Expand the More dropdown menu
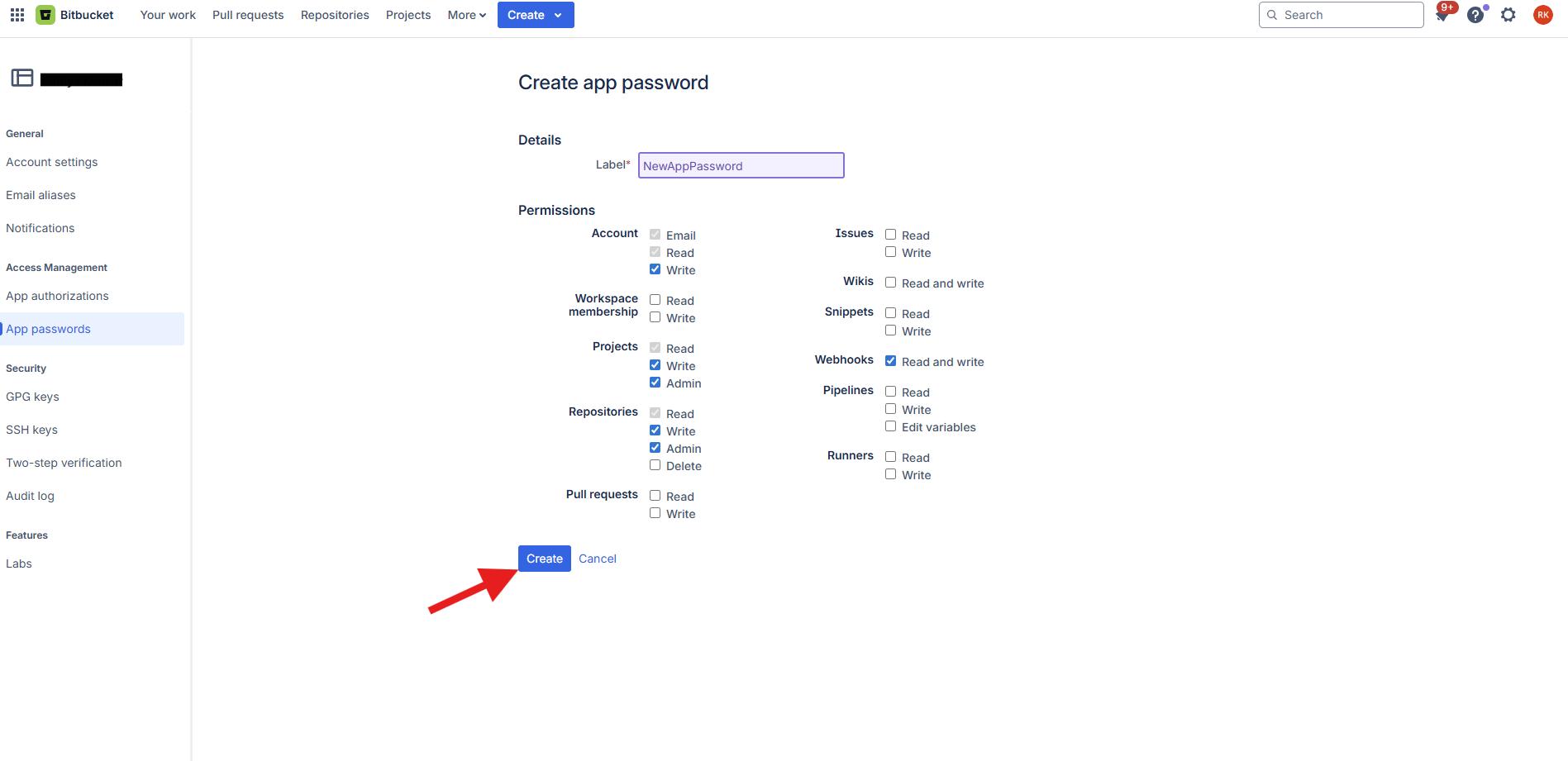This screenshot has height=761, width=1568. [x=467, y=15]
